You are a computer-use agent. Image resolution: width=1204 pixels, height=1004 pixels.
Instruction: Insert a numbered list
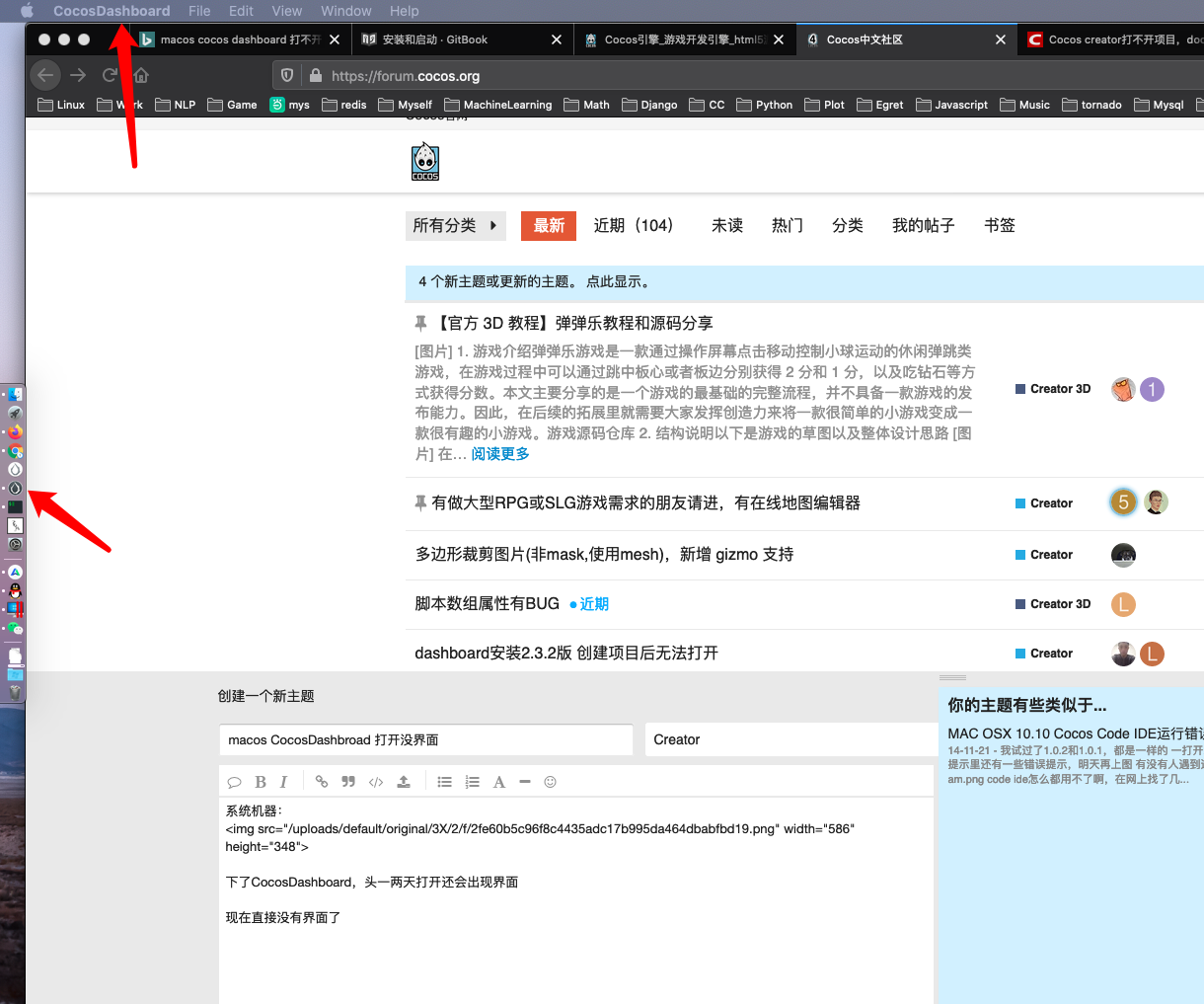click(x=473, y=782)
